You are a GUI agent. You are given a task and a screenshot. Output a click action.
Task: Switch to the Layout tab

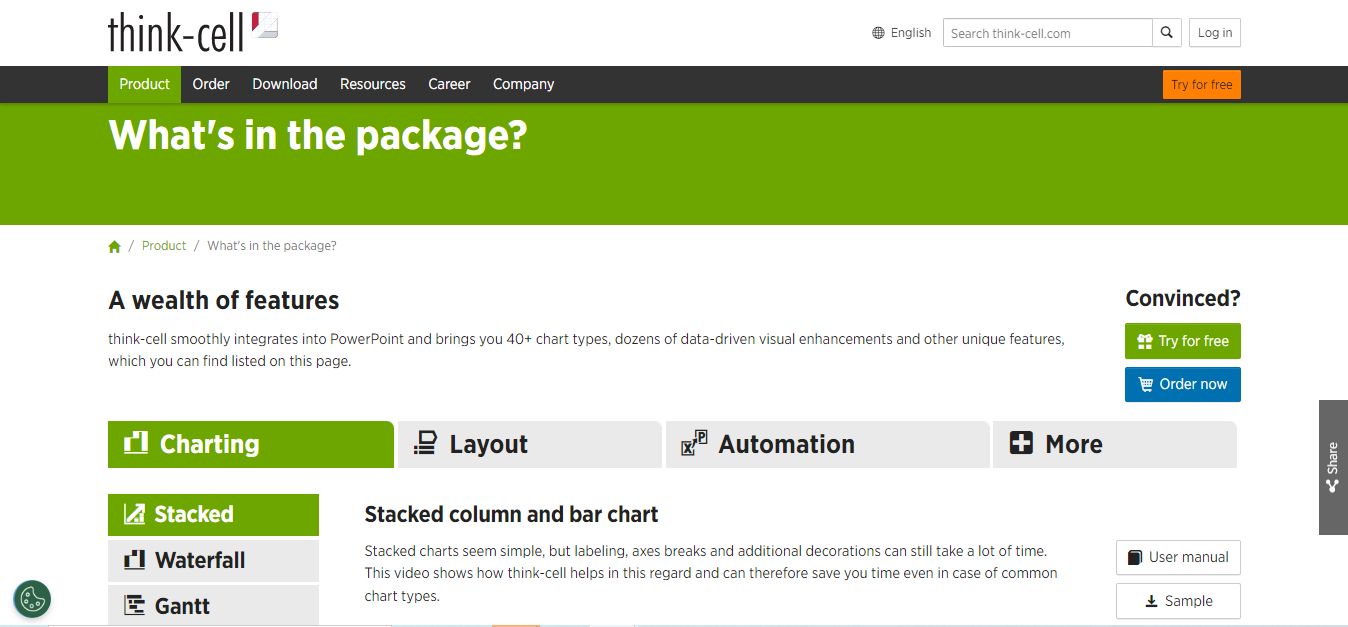529,444
